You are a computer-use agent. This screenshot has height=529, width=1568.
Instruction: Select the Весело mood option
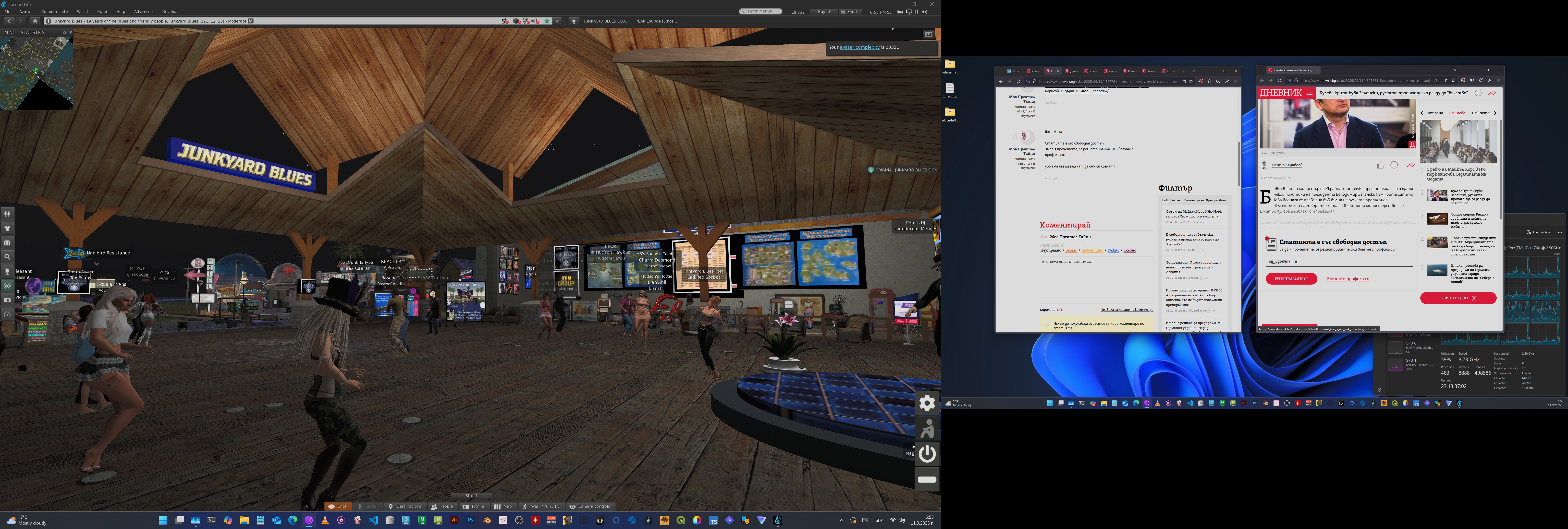[1071, 250]
